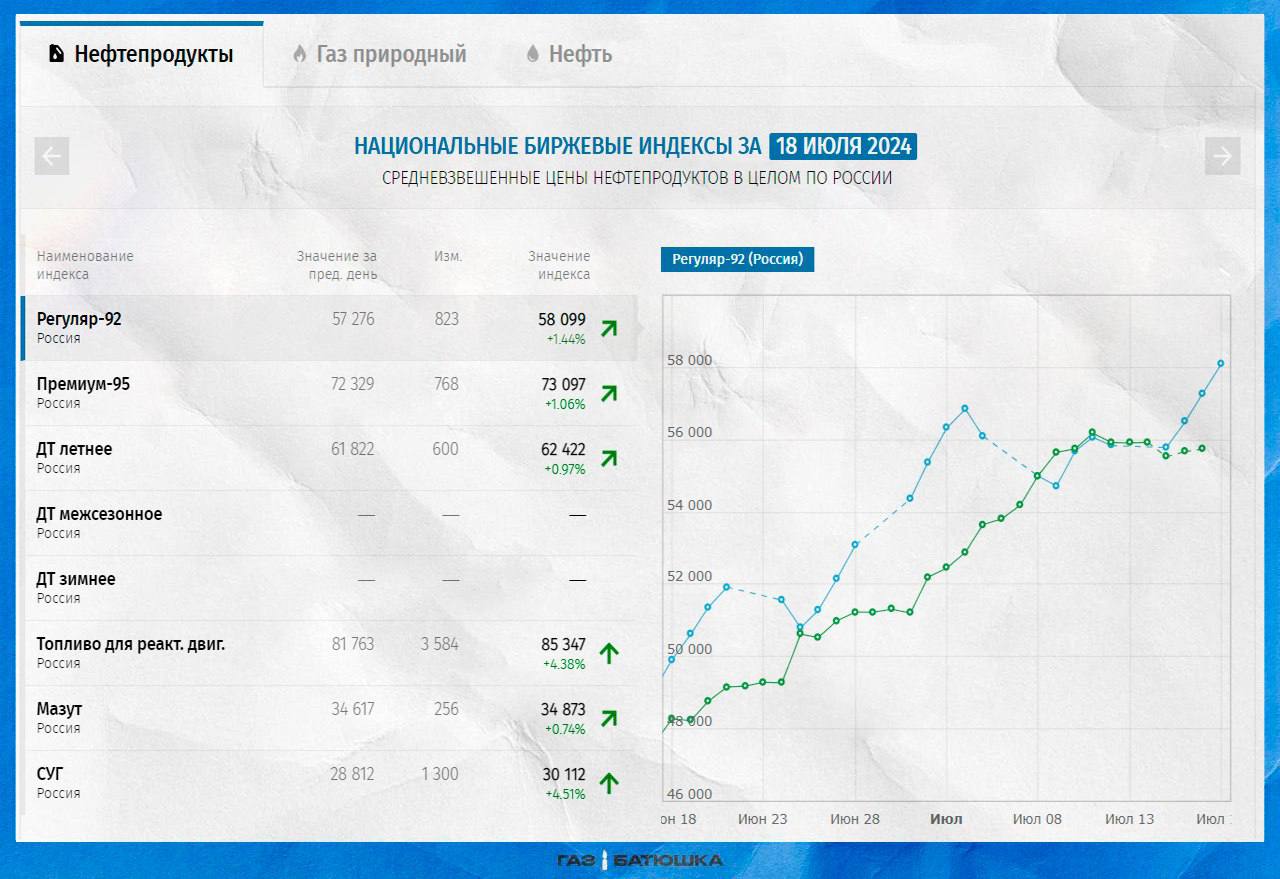This screenshot has width=1280, height=879.
Task: Click the 58 000 y-axis label
Action: [690, 360]
